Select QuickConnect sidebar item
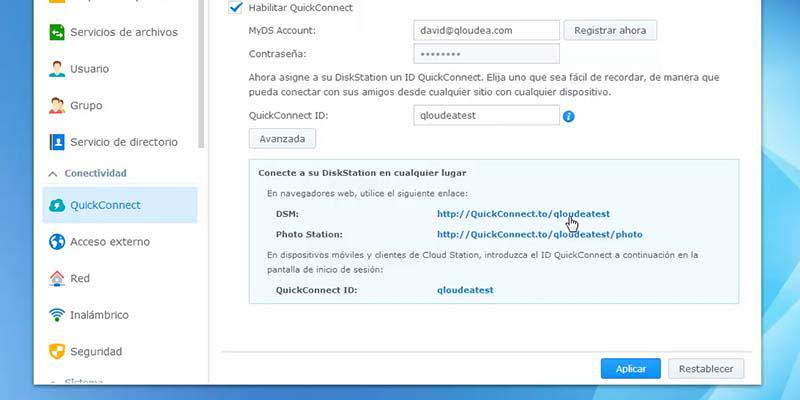 click(120, 205)
